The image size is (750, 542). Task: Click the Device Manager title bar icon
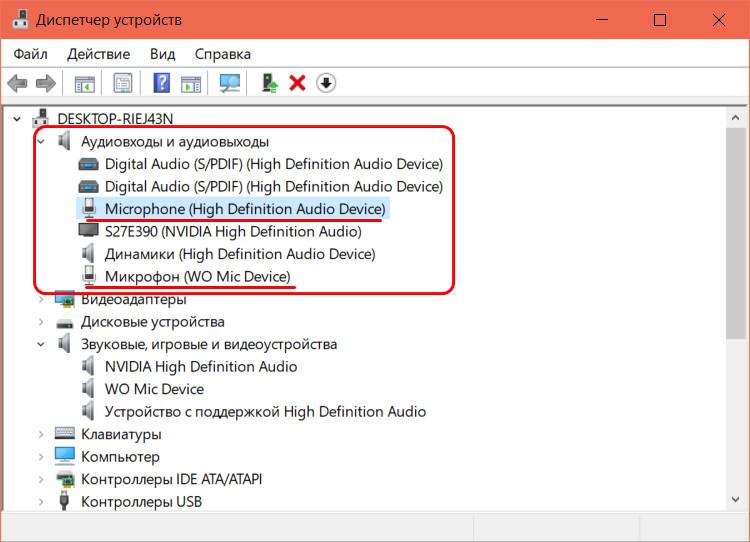coord(20,19)
